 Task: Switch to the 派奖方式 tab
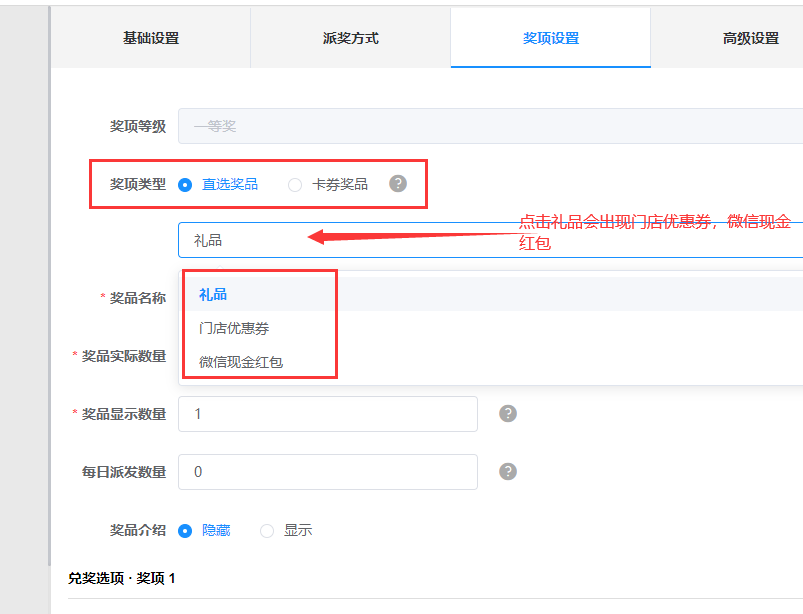click(351, 39)
